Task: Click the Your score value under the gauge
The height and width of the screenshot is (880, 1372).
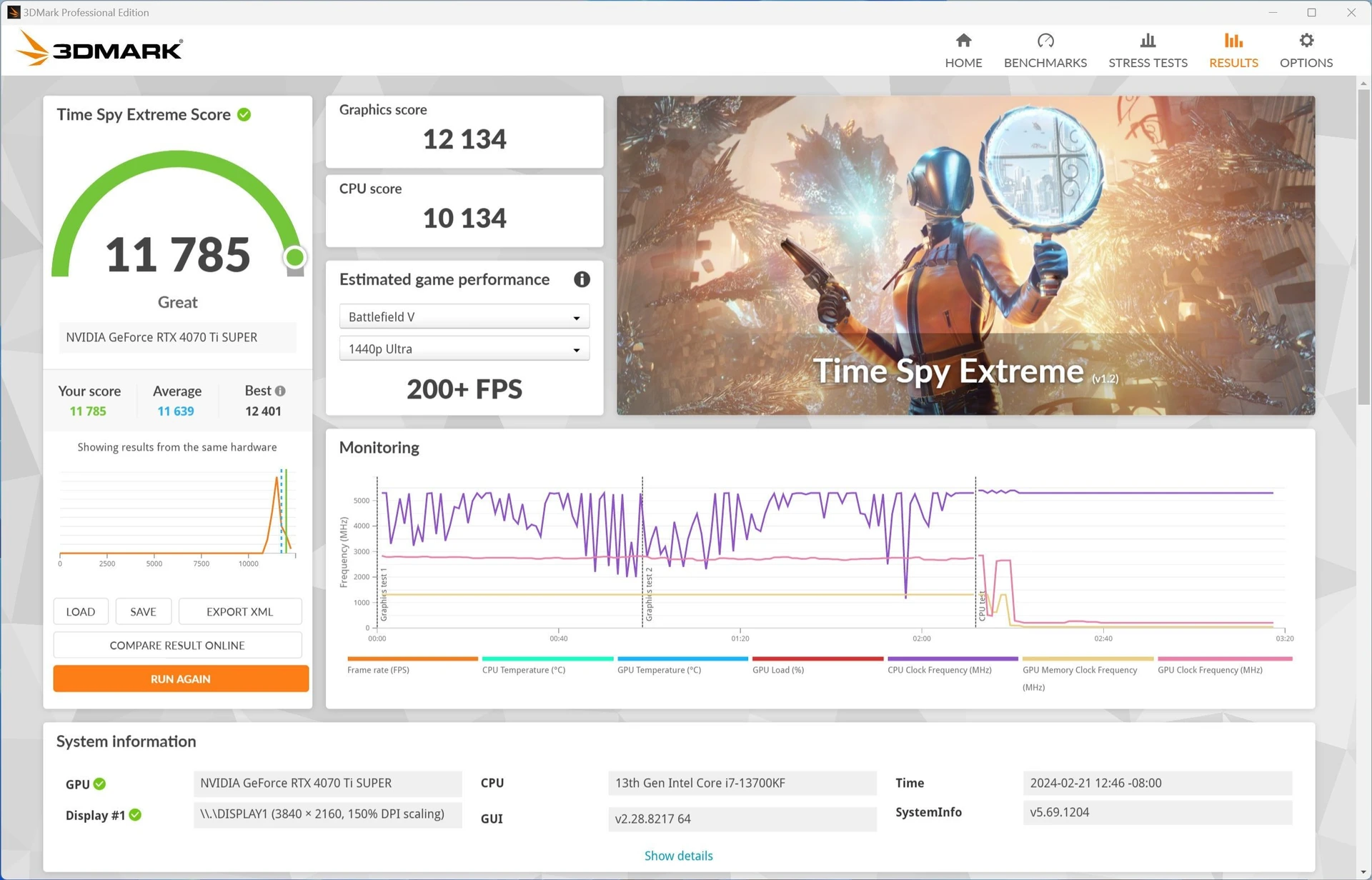Action: 88,411
